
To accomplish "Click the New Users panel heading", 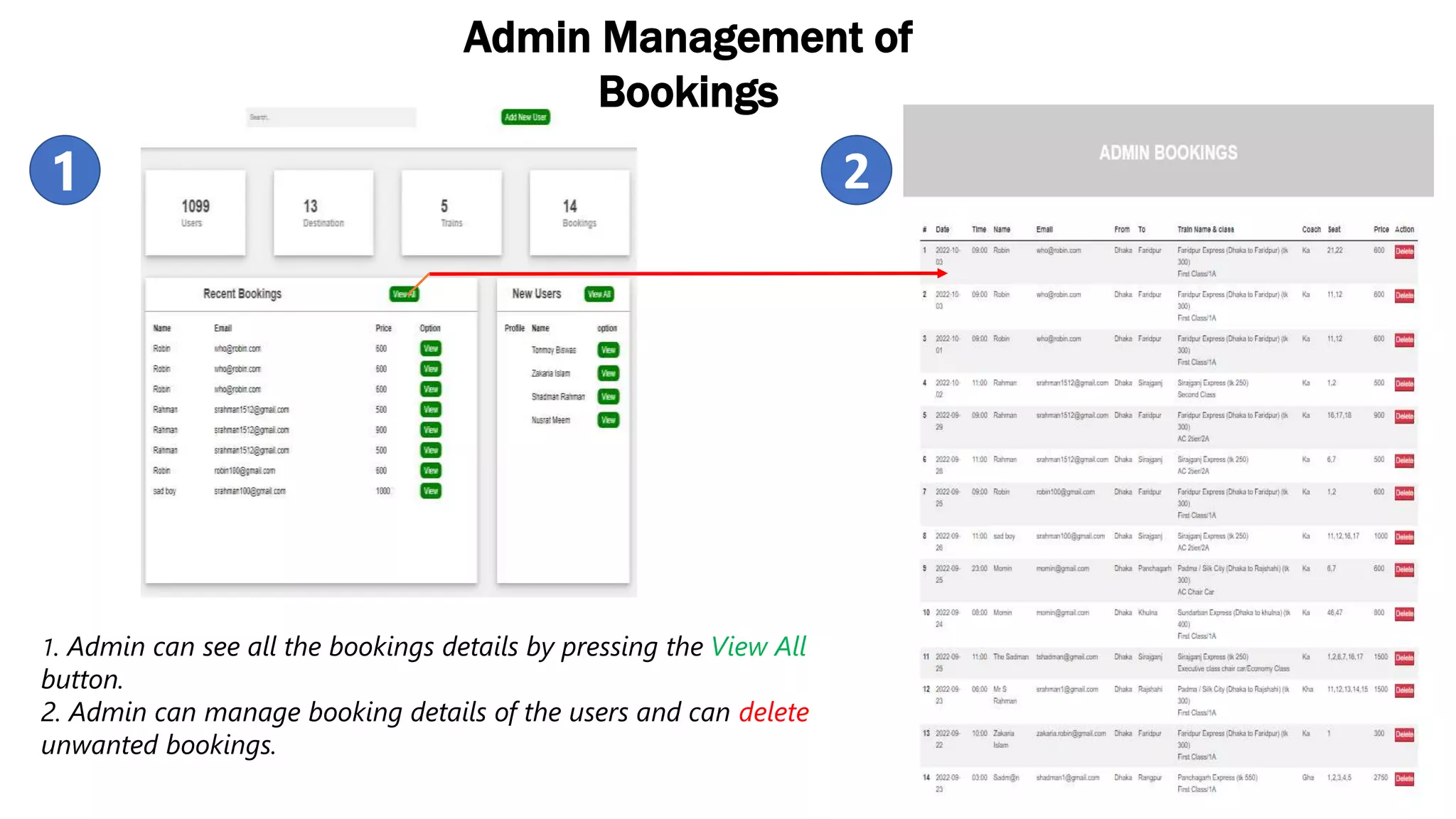I will (x=537, y=294).
